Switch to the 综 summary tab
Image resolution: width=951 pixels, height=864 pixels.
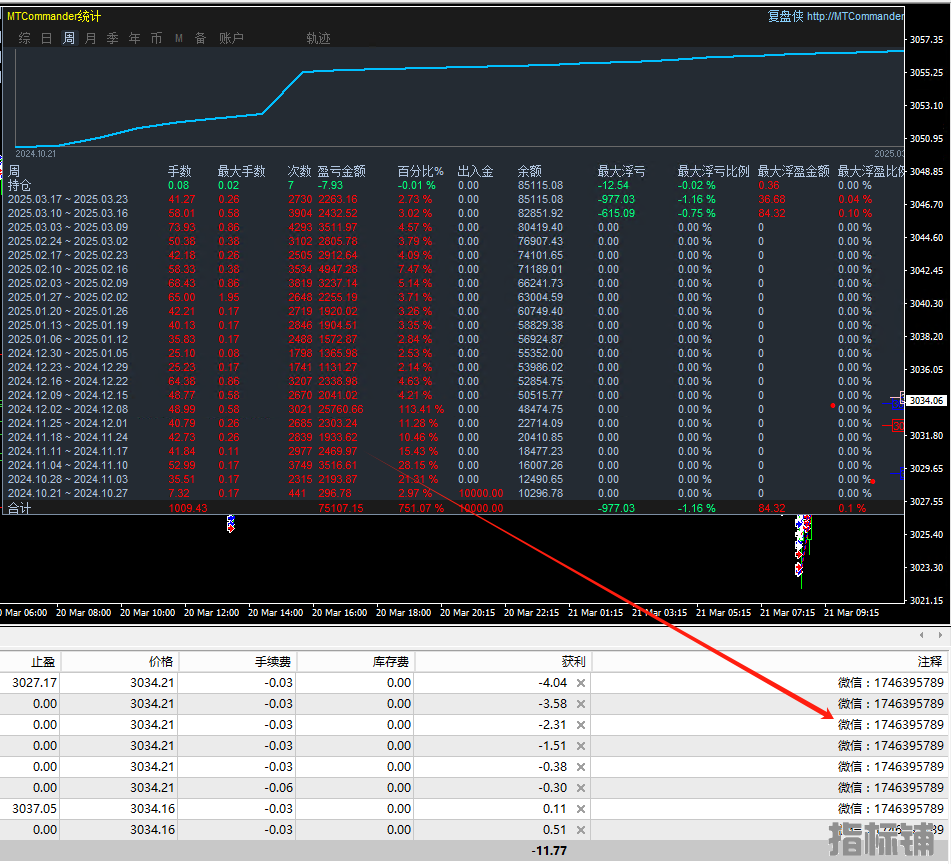tap(24, 38)
